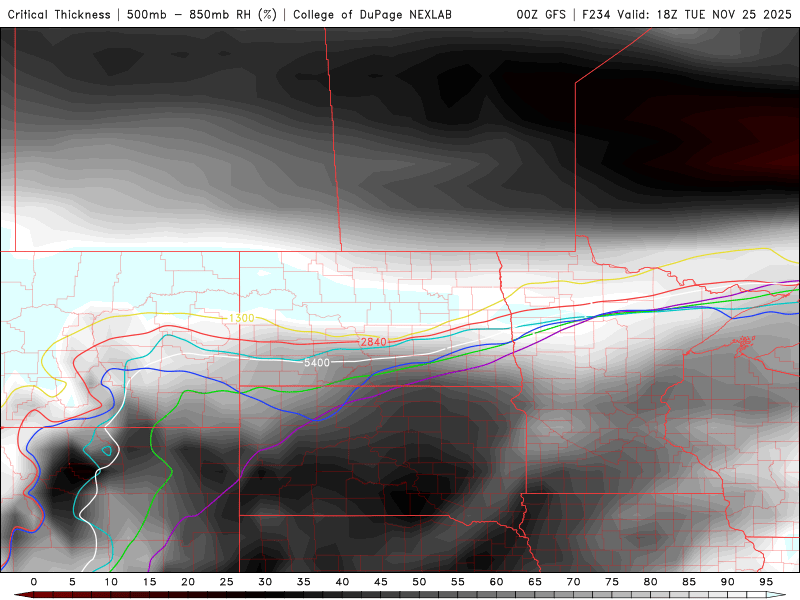Select the '75' tick on the color scale
Screen dimensions: 800x600
[x=612, y=582]
